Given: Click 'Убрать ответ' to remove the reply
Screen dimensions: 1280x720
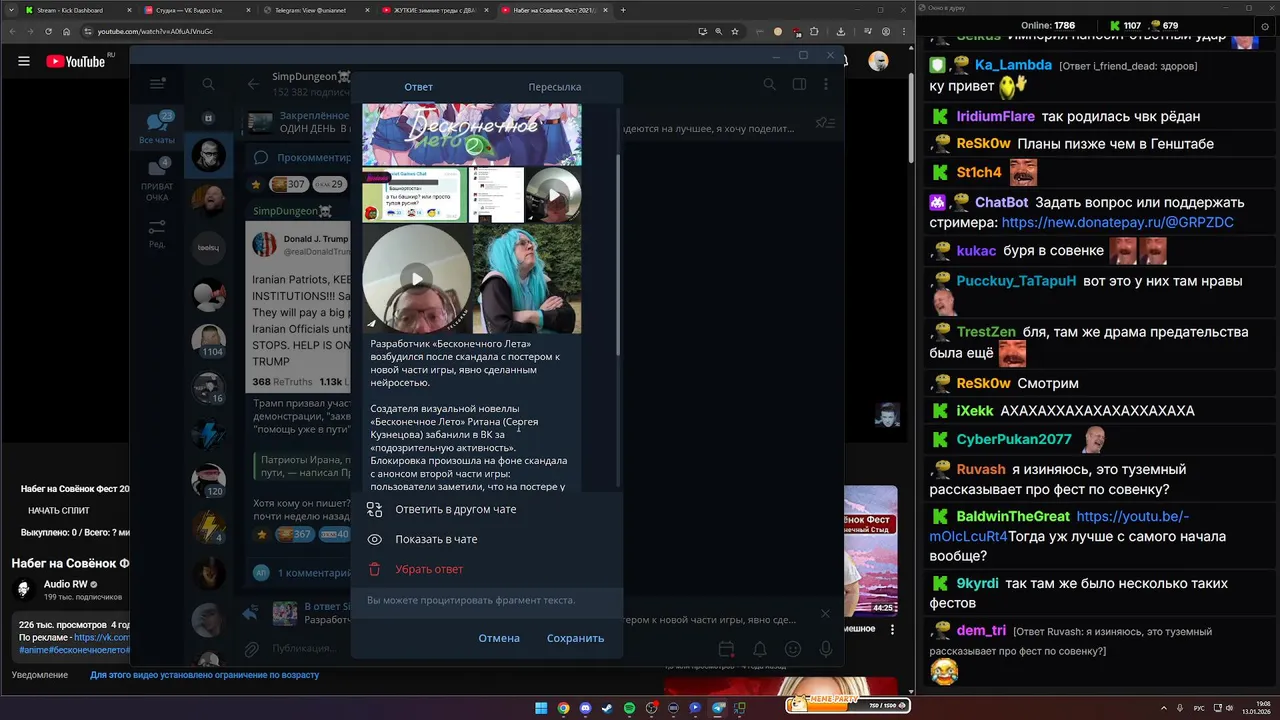Looking at the screenshot, I should tap(429, 569).
